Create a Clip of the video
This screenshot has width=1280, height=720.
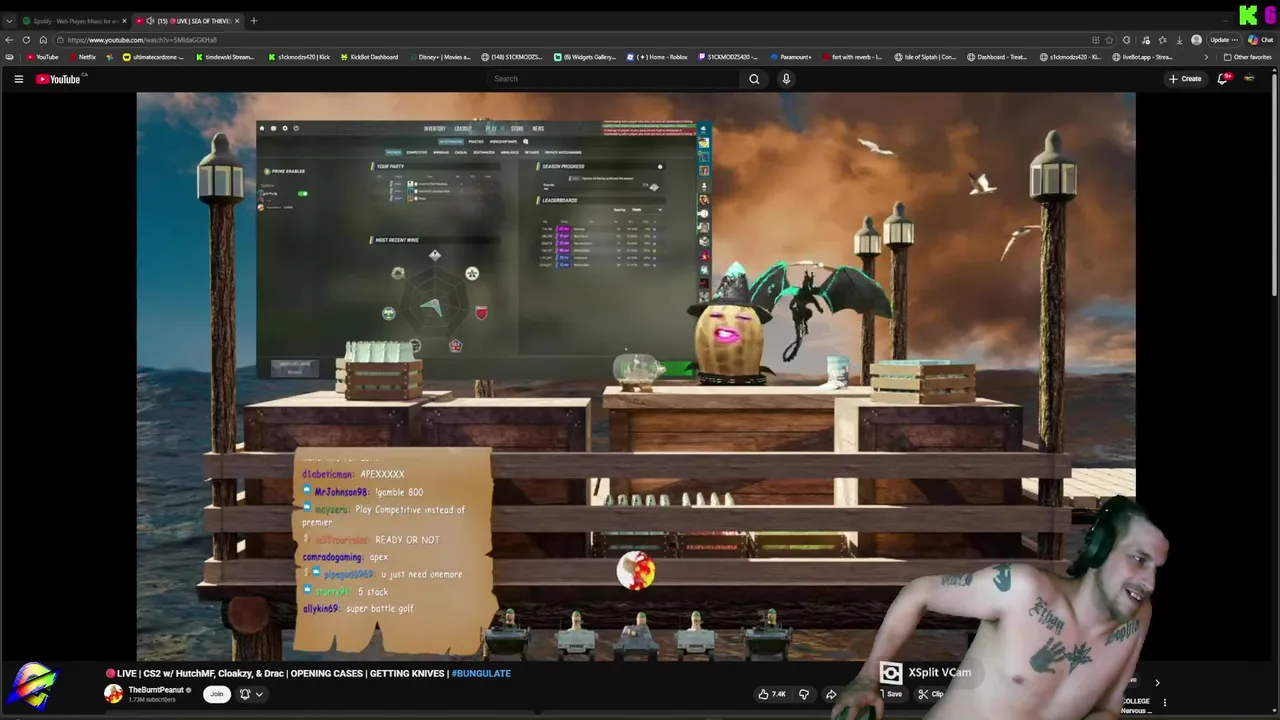[931, 694]
